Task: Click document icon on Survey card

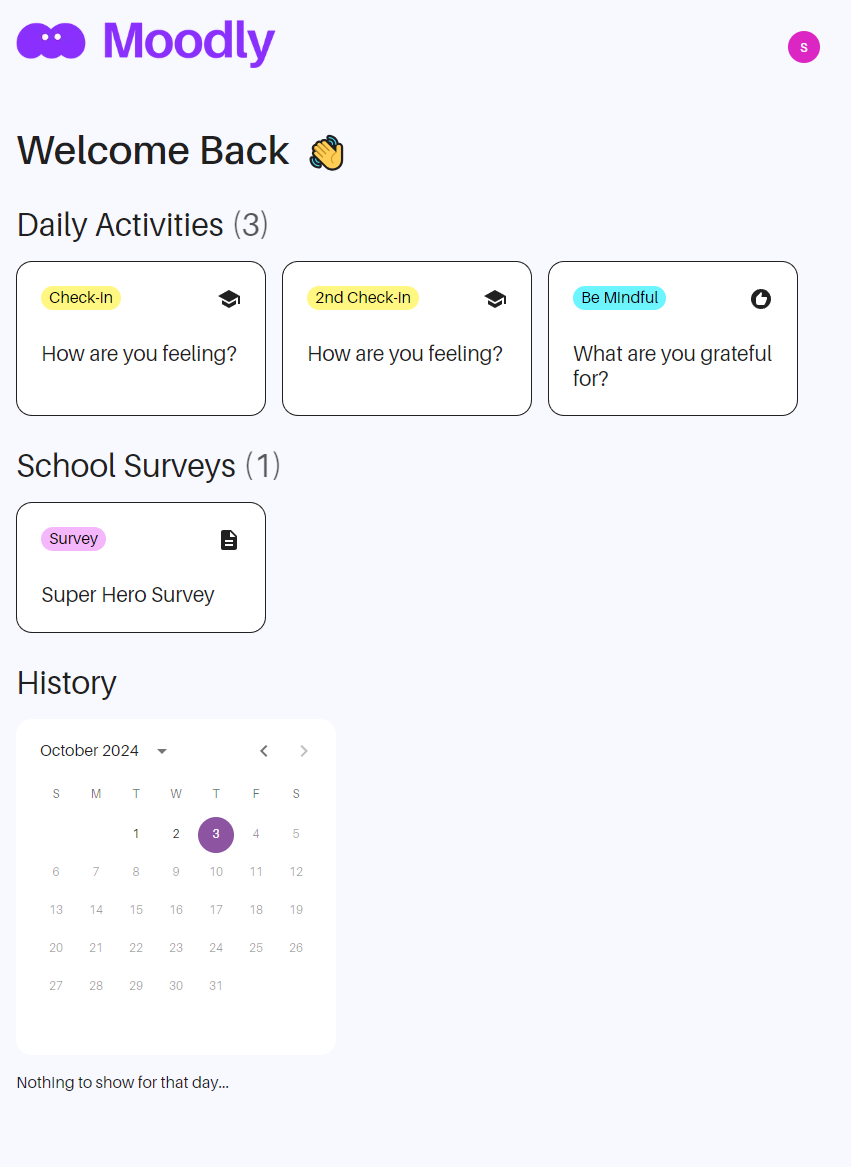Action: [229, 540]
